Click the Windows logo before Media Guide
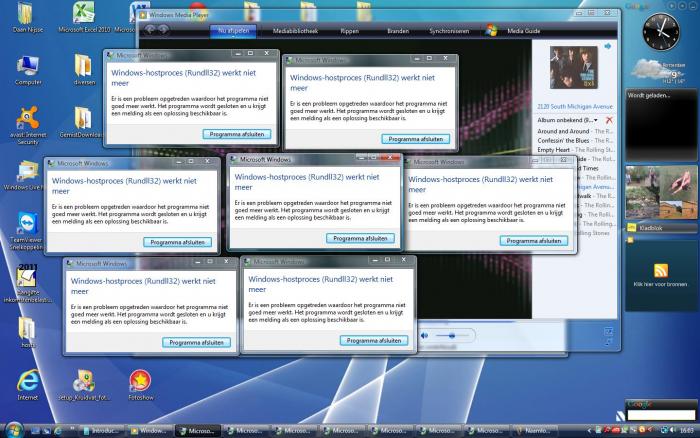 point(492,30)
